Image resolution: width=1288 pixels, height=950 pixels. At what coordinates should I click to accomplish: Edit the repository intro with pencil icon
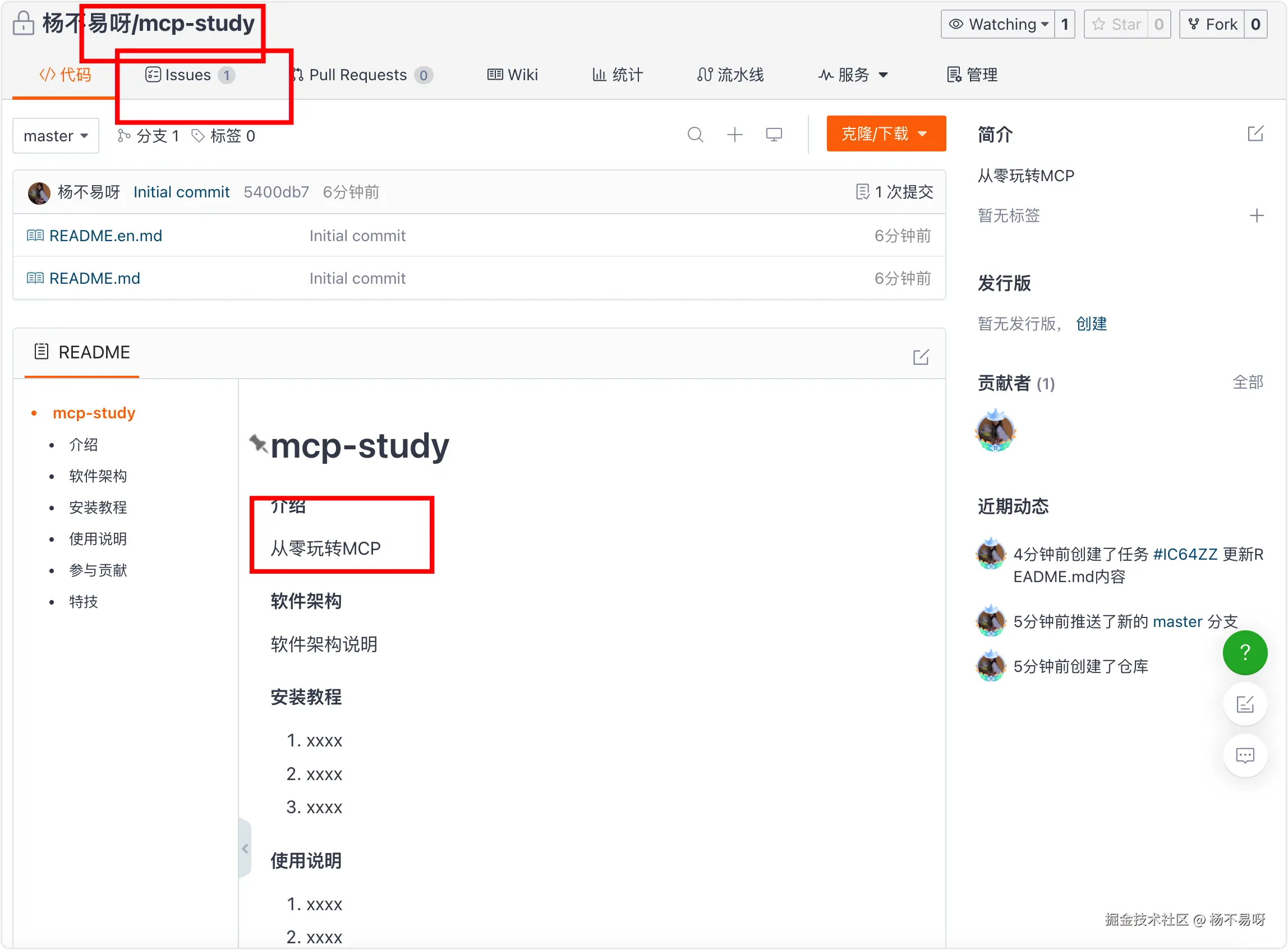pyautogui.click(x=1255, y=134)
